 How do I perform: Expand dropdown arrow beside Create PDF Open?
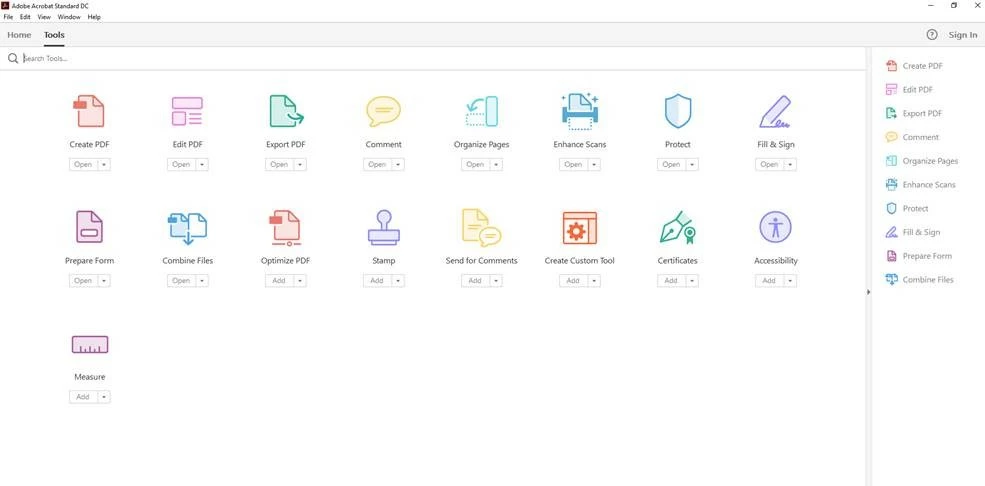pos(104,165)
